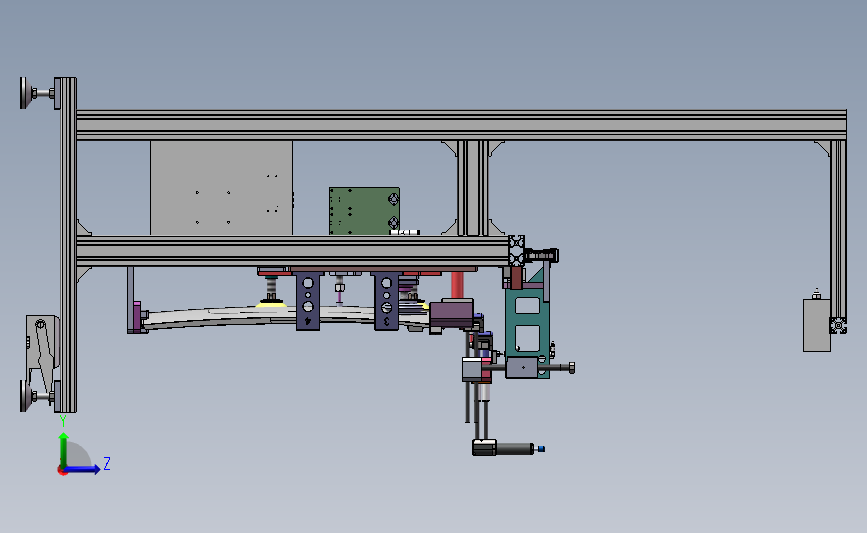Select the left dark blue perforated bracket

308,301
